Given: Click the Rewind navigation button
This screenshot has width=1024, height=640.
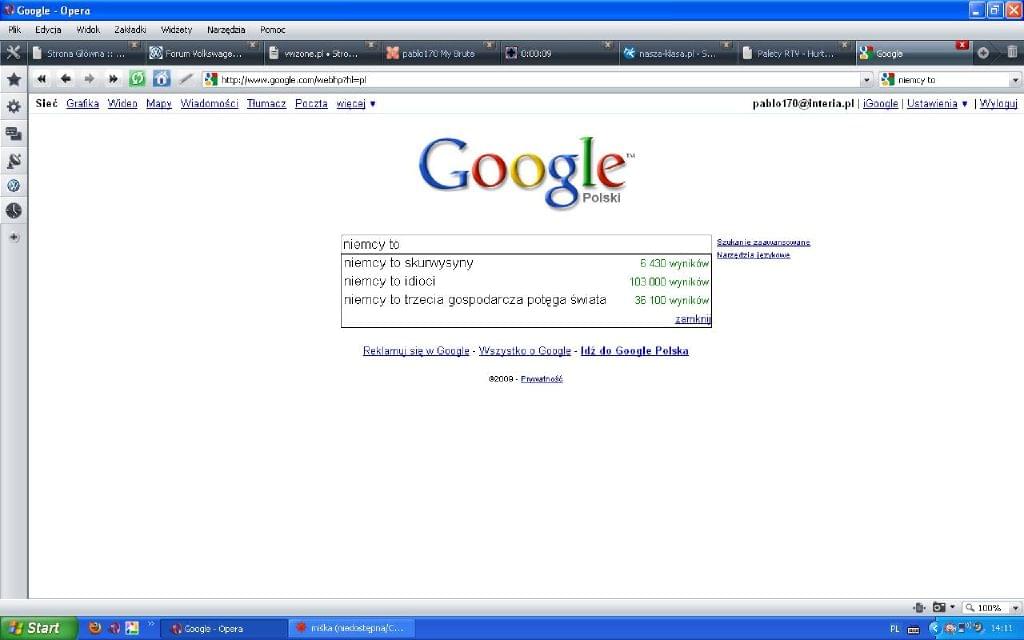Looking at the screenshot, I should (x=41, y=79).
